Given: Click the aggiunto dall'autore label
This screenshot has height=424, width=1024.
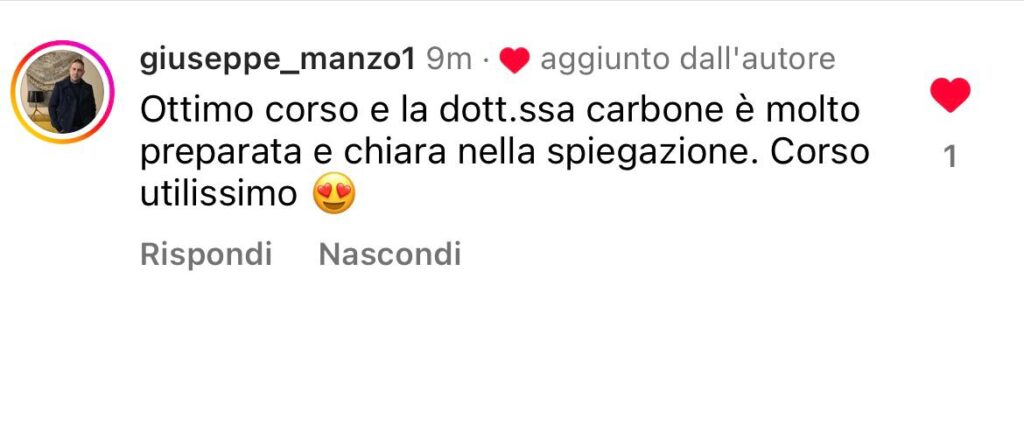Looking at the screenshot, I should 688,59.
